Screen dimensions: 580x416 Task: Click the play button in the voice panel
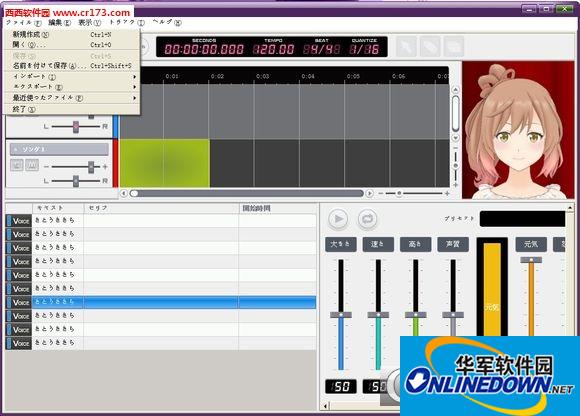[x=338, y=219]
